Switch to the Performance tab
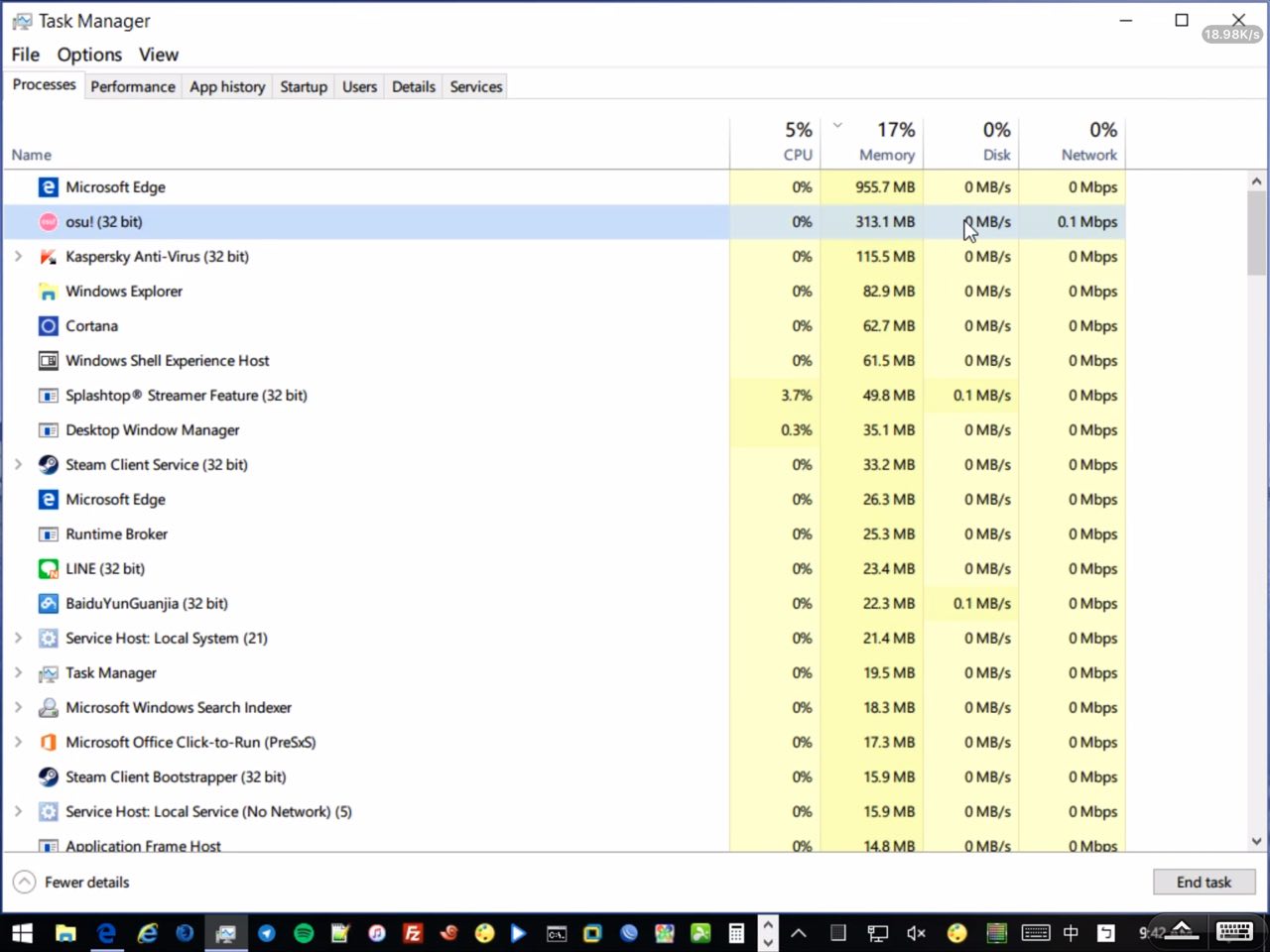The width and height of the screenshot is (1270, 952). [x=132, y=87]
